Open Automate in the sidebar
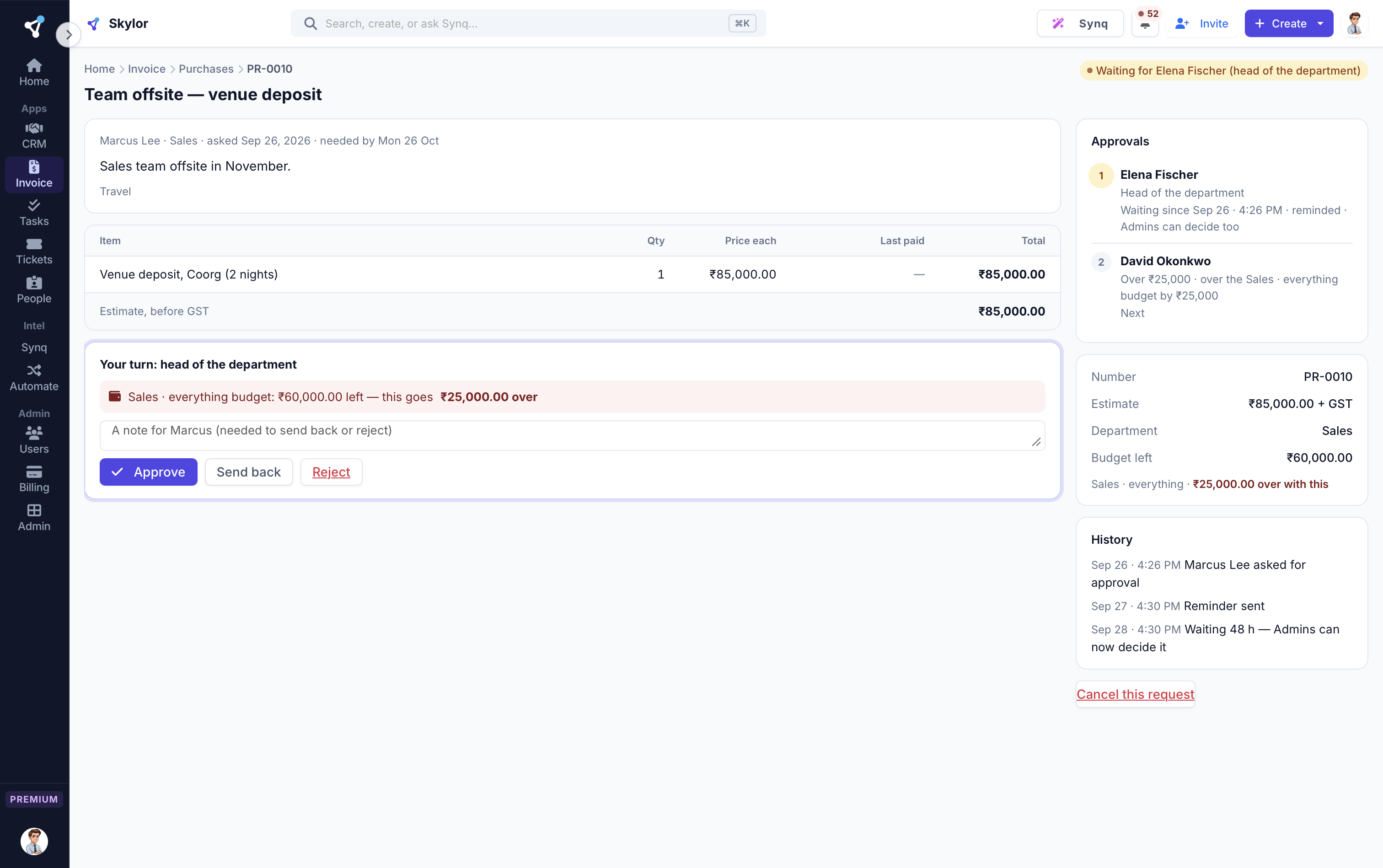 tap(34, 378)
